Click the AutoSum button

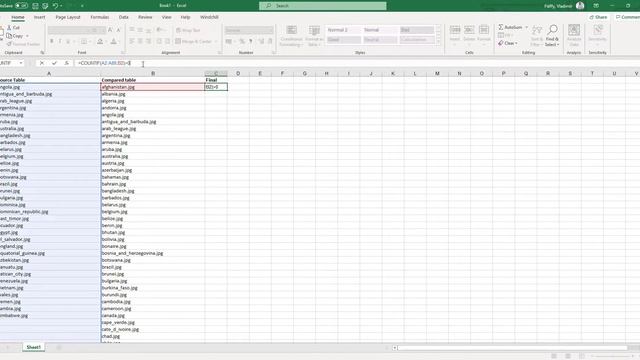point(510,27)
